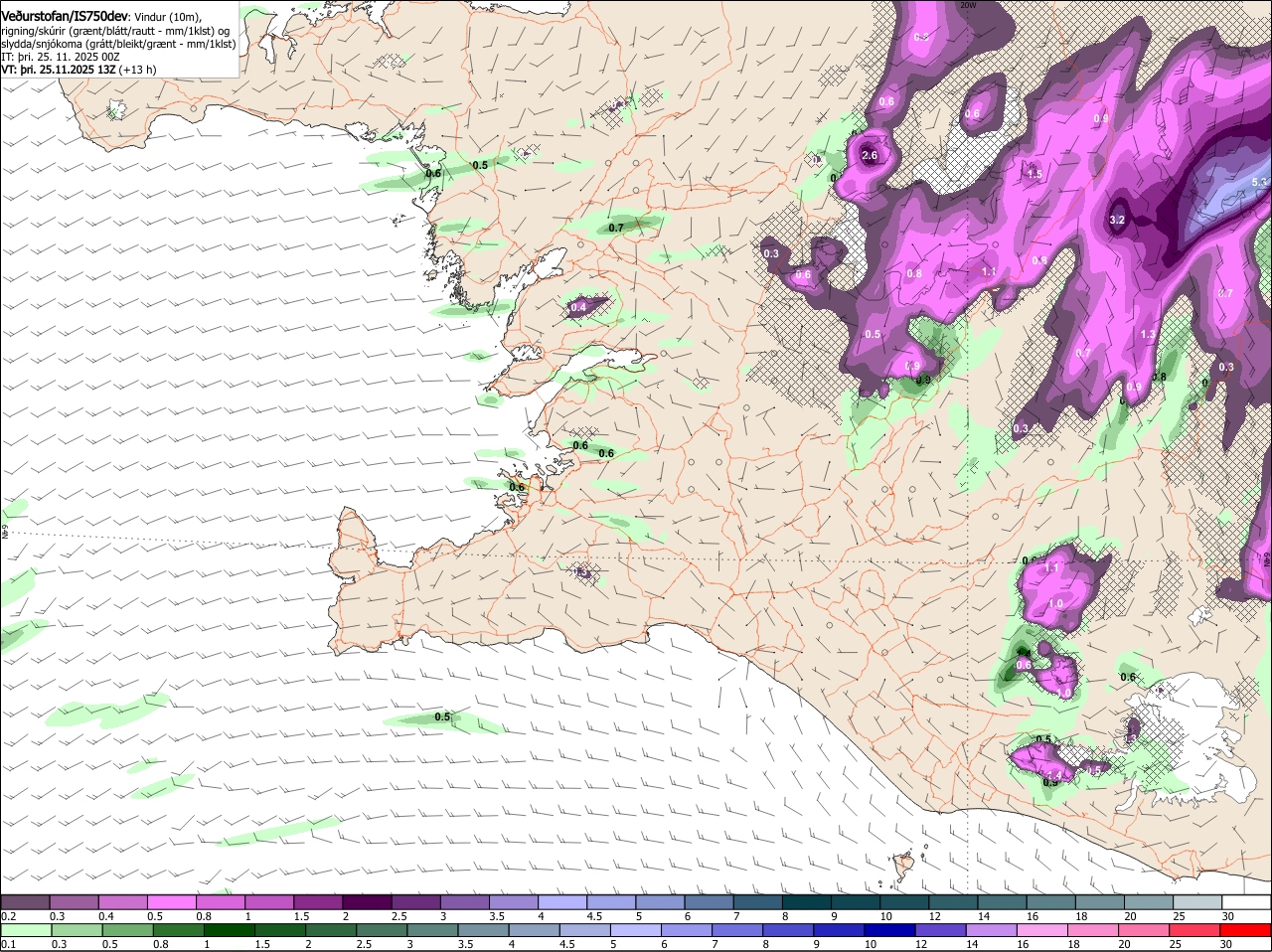This screenshot has height=952, width=1272.
Task: Click the 64N latitude label on left edge
Action: point(5,533)
